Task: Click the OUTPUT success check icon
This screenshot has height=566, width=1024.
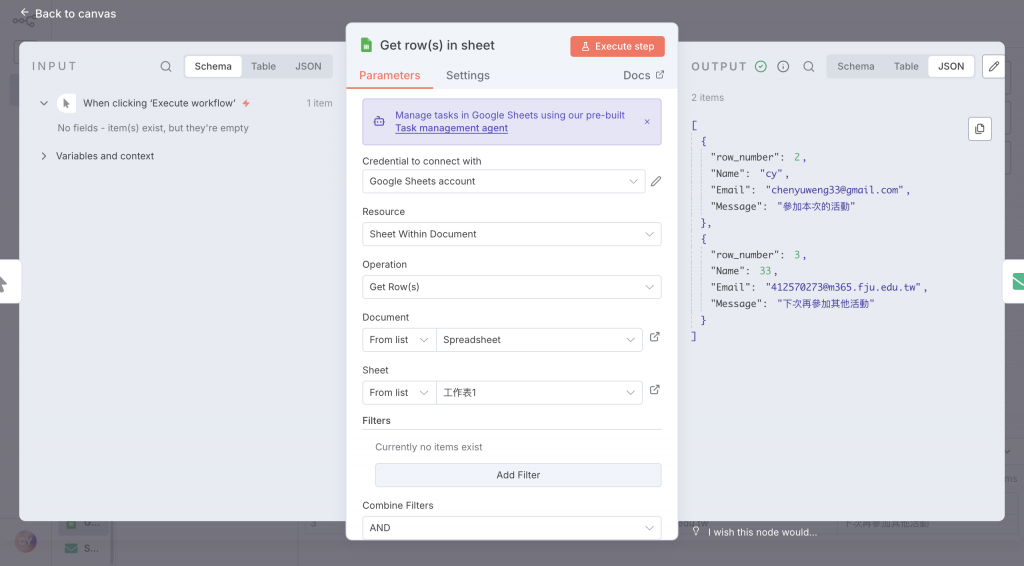Action: click(761, 67)
